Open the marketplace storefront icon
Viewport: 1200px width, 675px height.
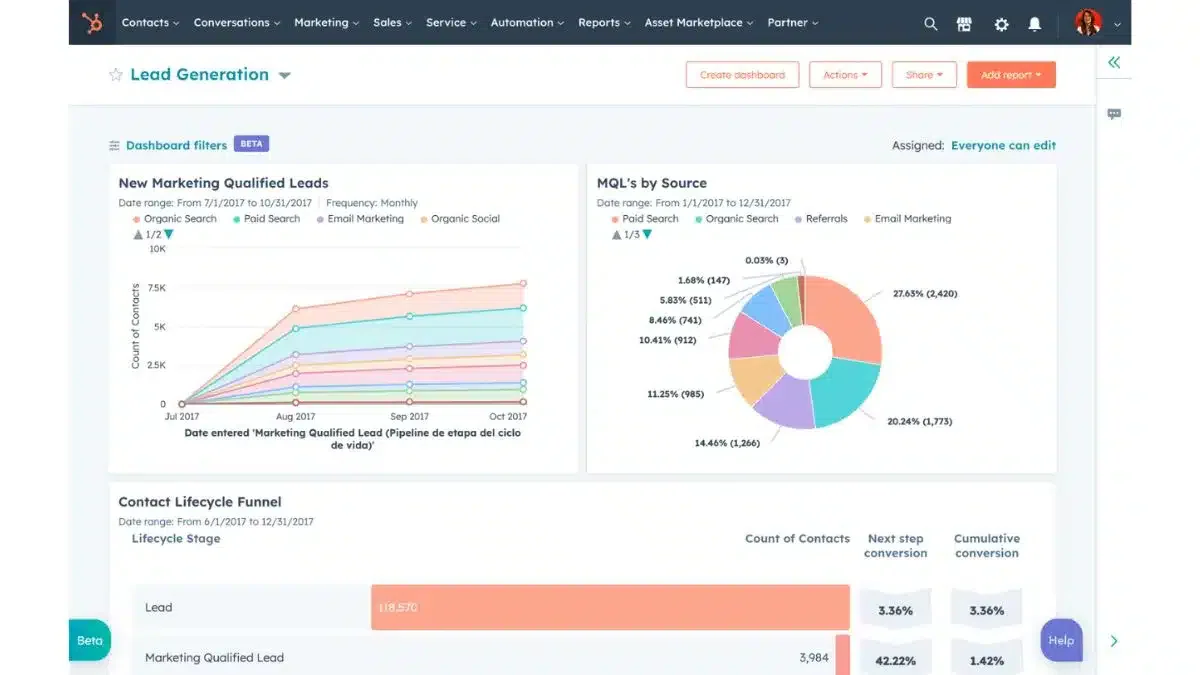click(964, 23)
